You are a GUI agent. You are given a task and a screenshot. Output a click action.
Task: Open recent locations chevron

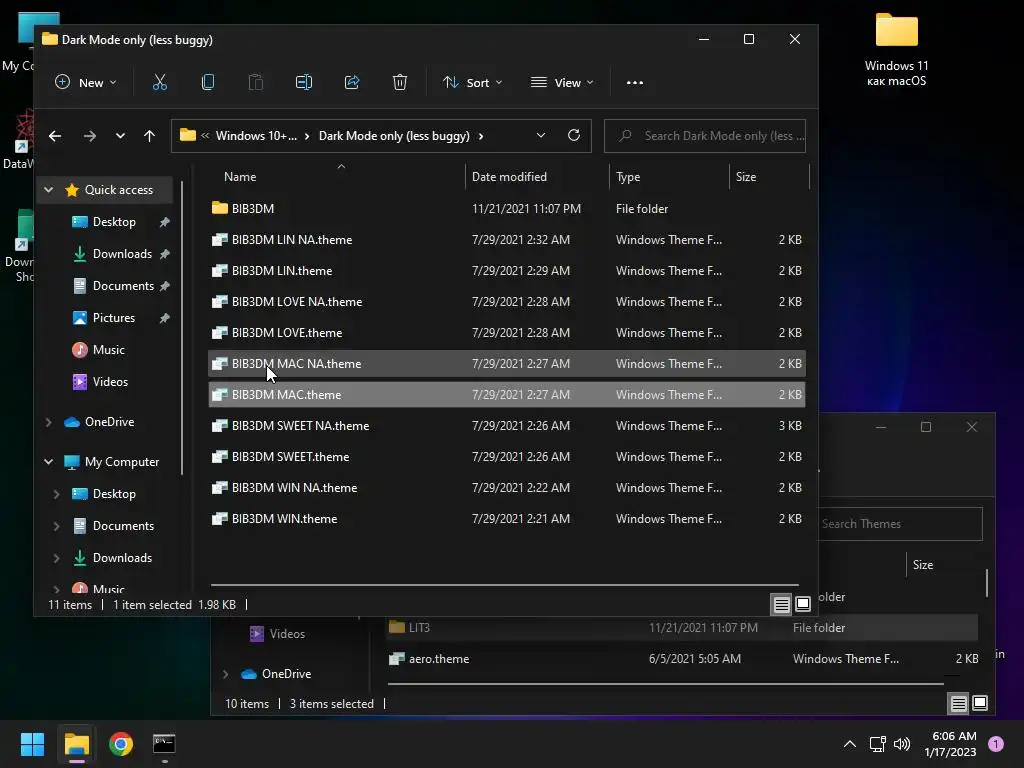(x=120, y=136)
